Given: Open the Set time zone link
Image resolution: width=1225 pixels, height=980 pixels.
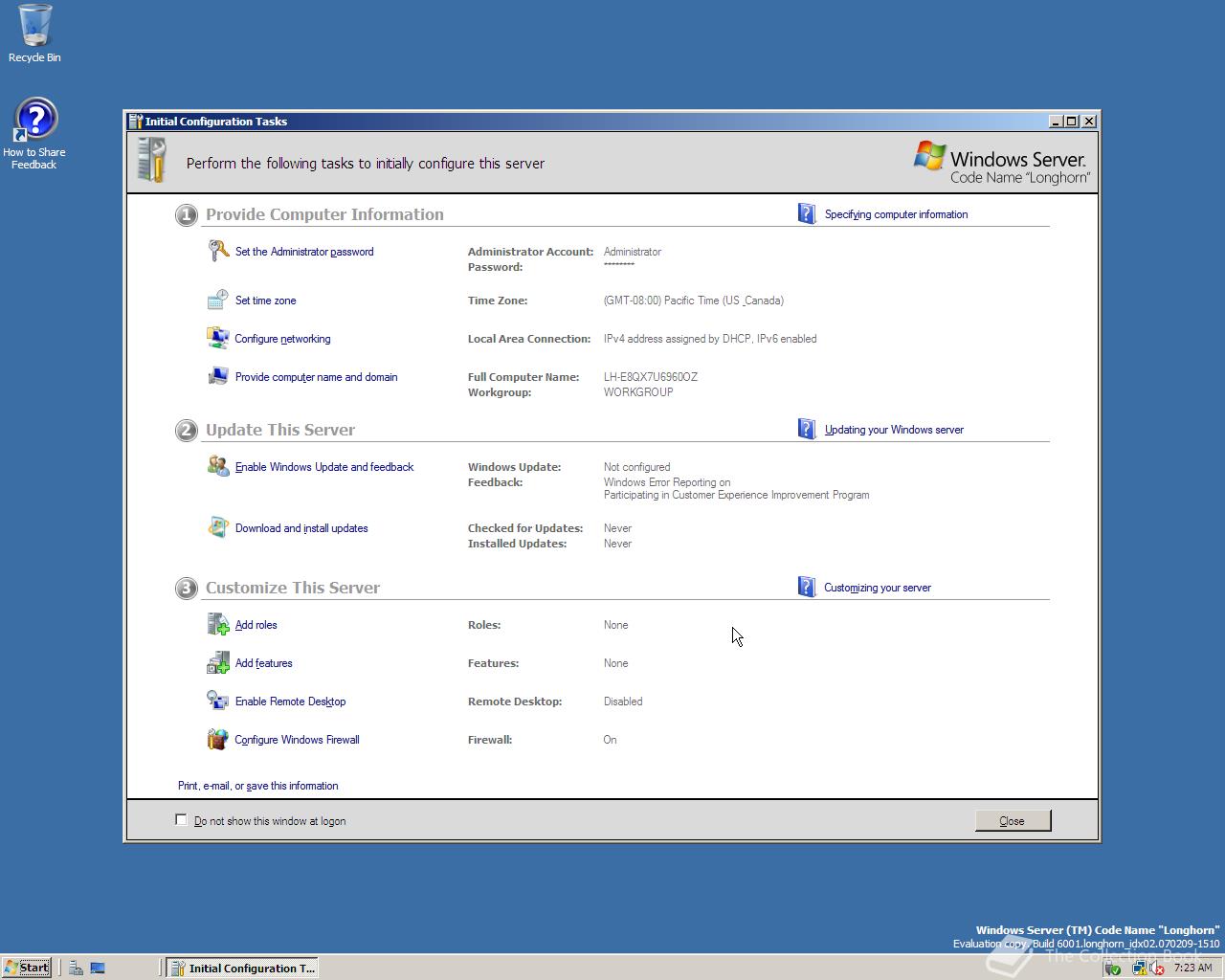Looking at the screenshot, I should [265, 301].
